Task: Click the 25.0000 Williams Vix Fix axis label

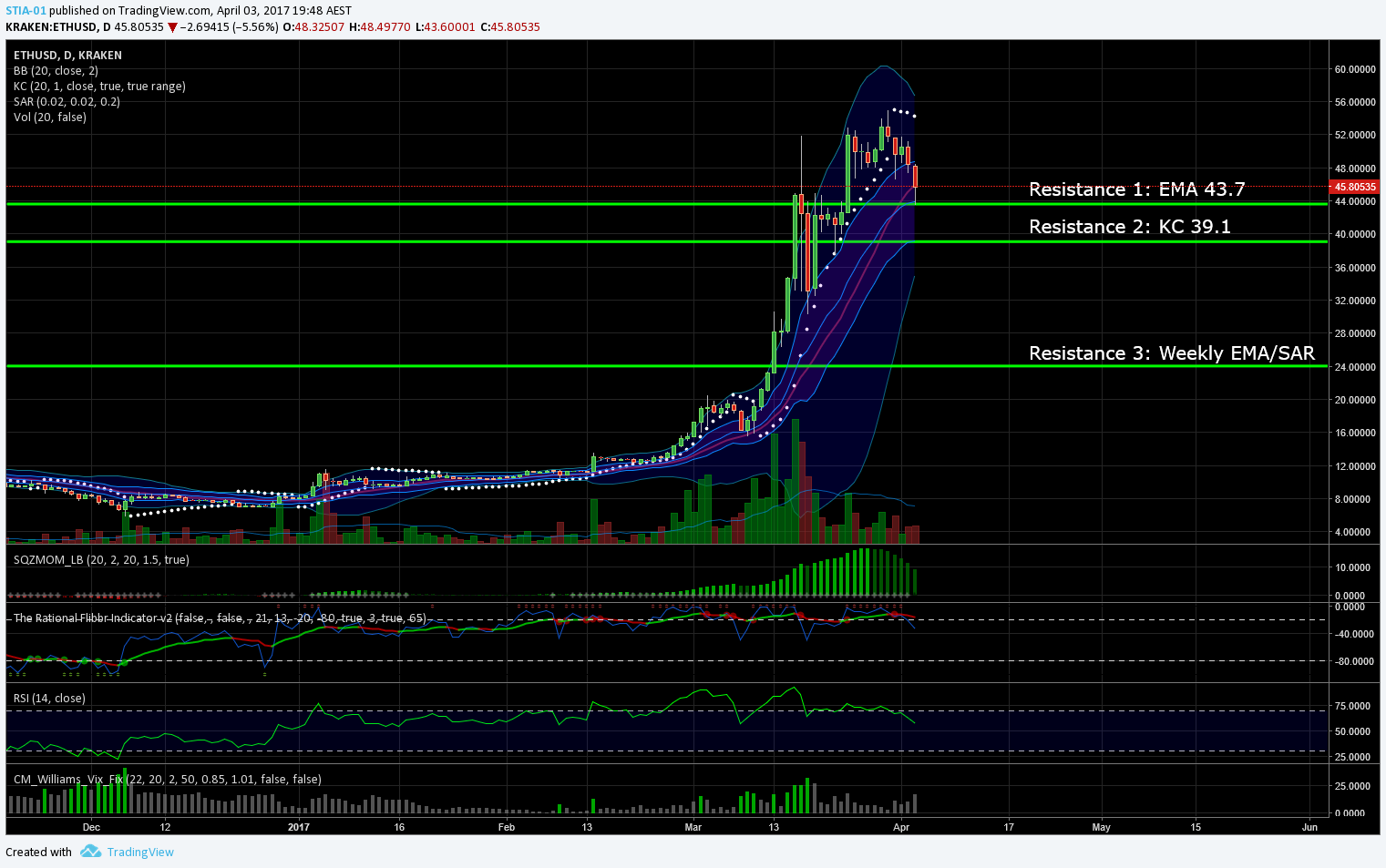Action: pos(1352,786)
